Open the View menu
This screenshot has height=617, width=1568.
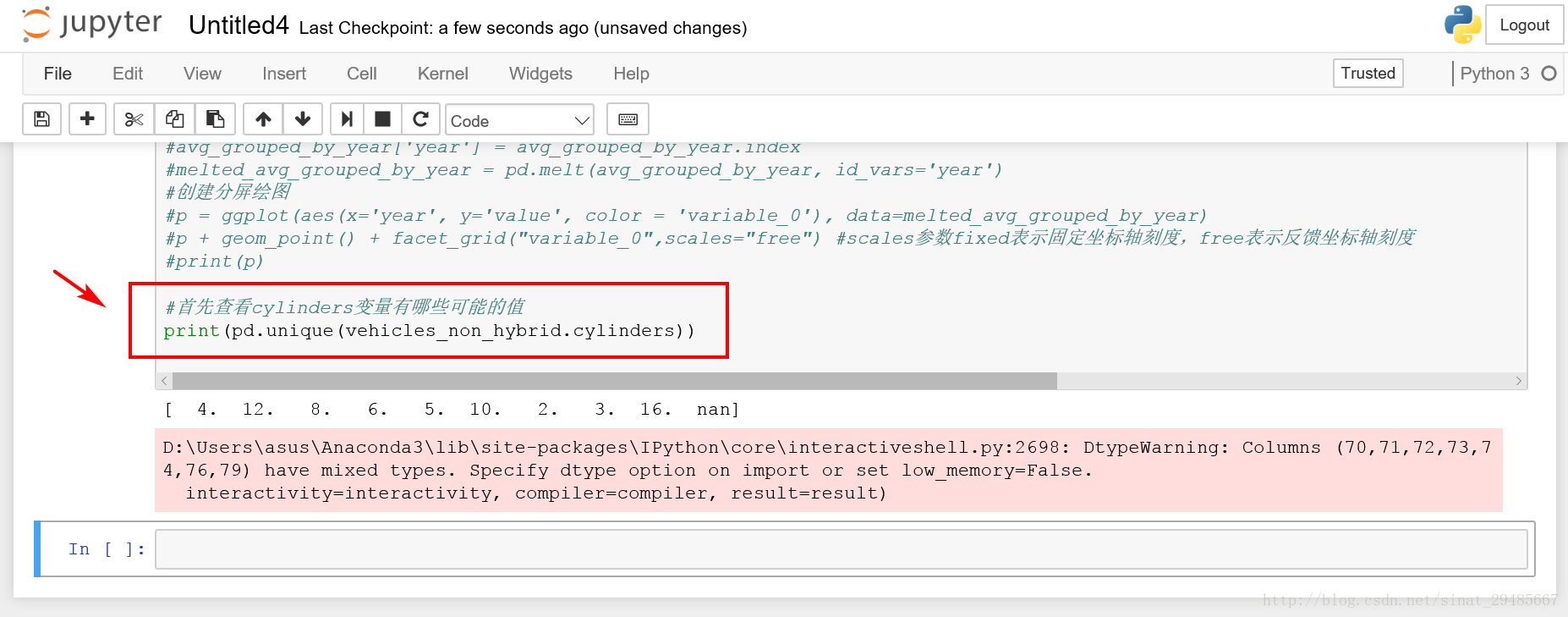202,74
